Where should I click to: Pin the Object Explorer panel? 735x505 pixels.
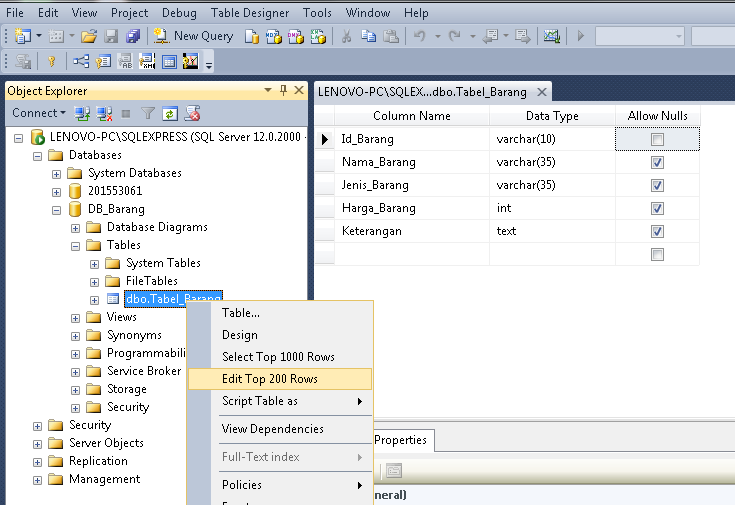click(x=283, y=90)
